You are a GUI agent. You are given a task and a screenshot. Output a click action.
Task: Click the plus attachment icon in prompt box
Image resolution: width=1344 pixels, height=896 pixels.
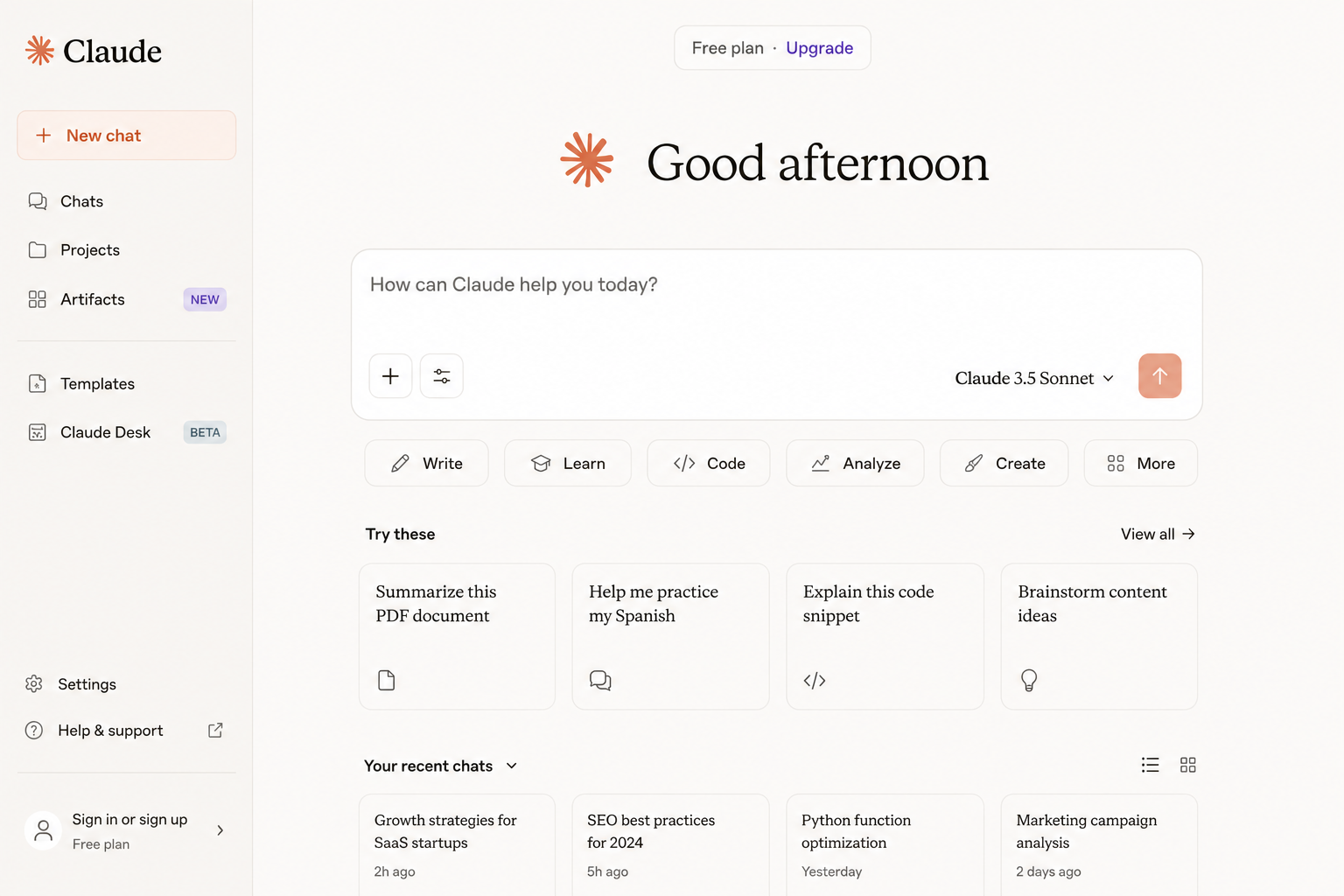(x=390, y=376)
